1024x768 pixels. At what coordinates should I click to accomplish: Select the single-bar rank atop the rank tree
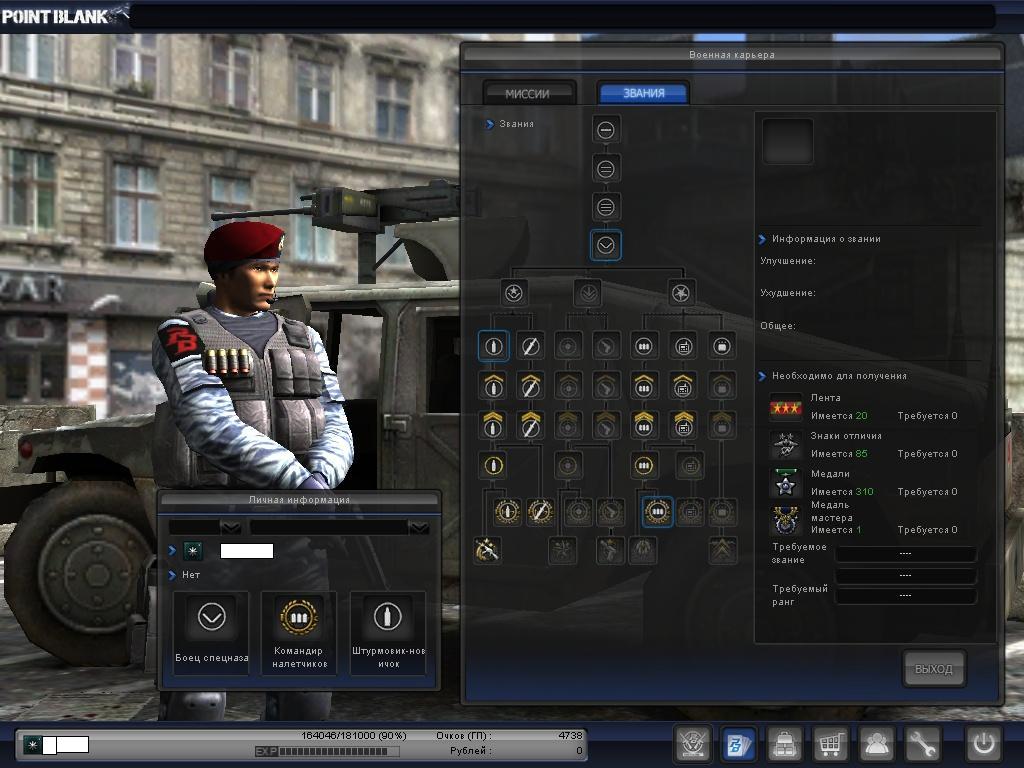click(606, 129)
